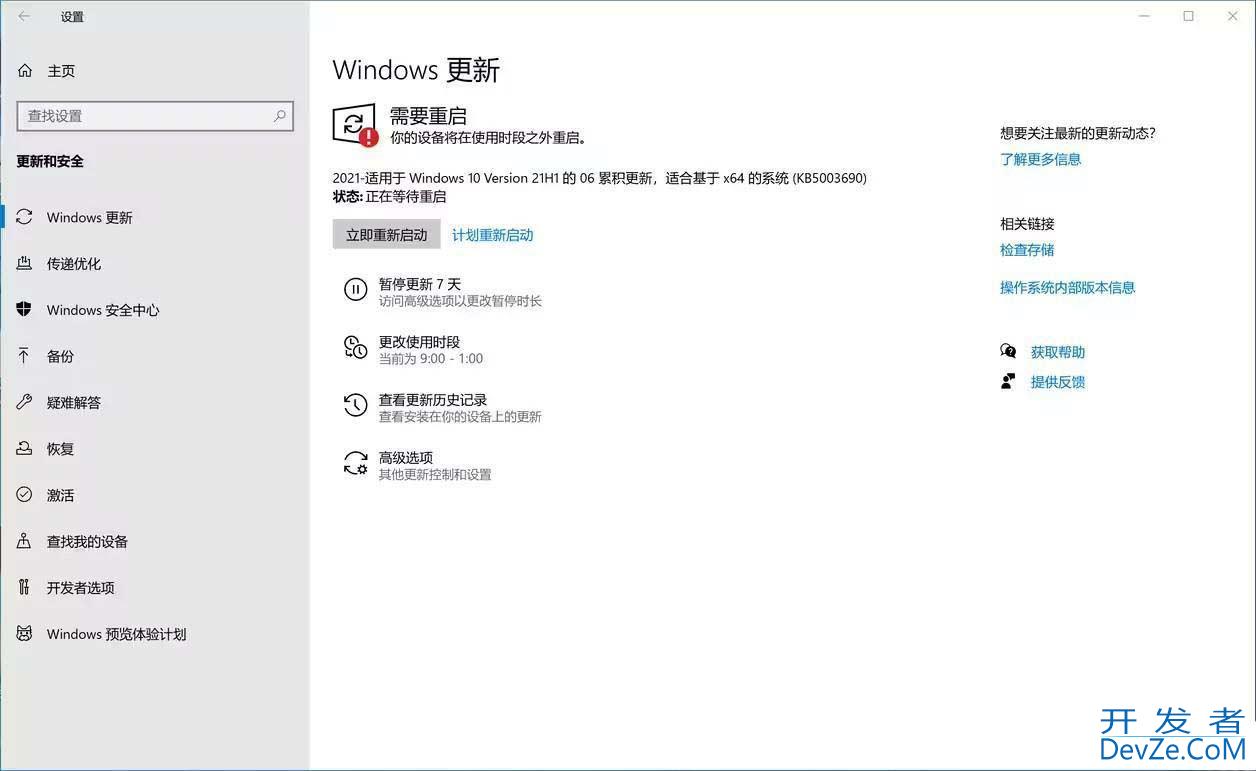Click the restart-required status icon with red alert
This screenshot has height=771, width=1256.
[x=355, y=125]
